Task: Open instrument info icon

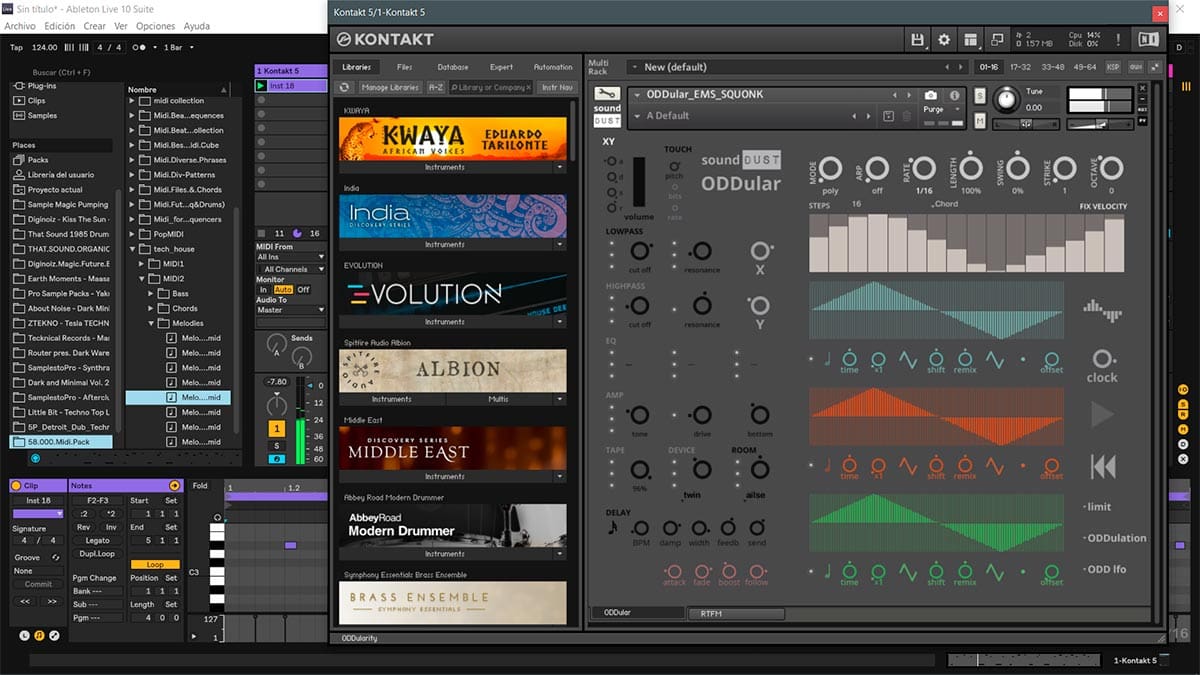Action: 954,95
